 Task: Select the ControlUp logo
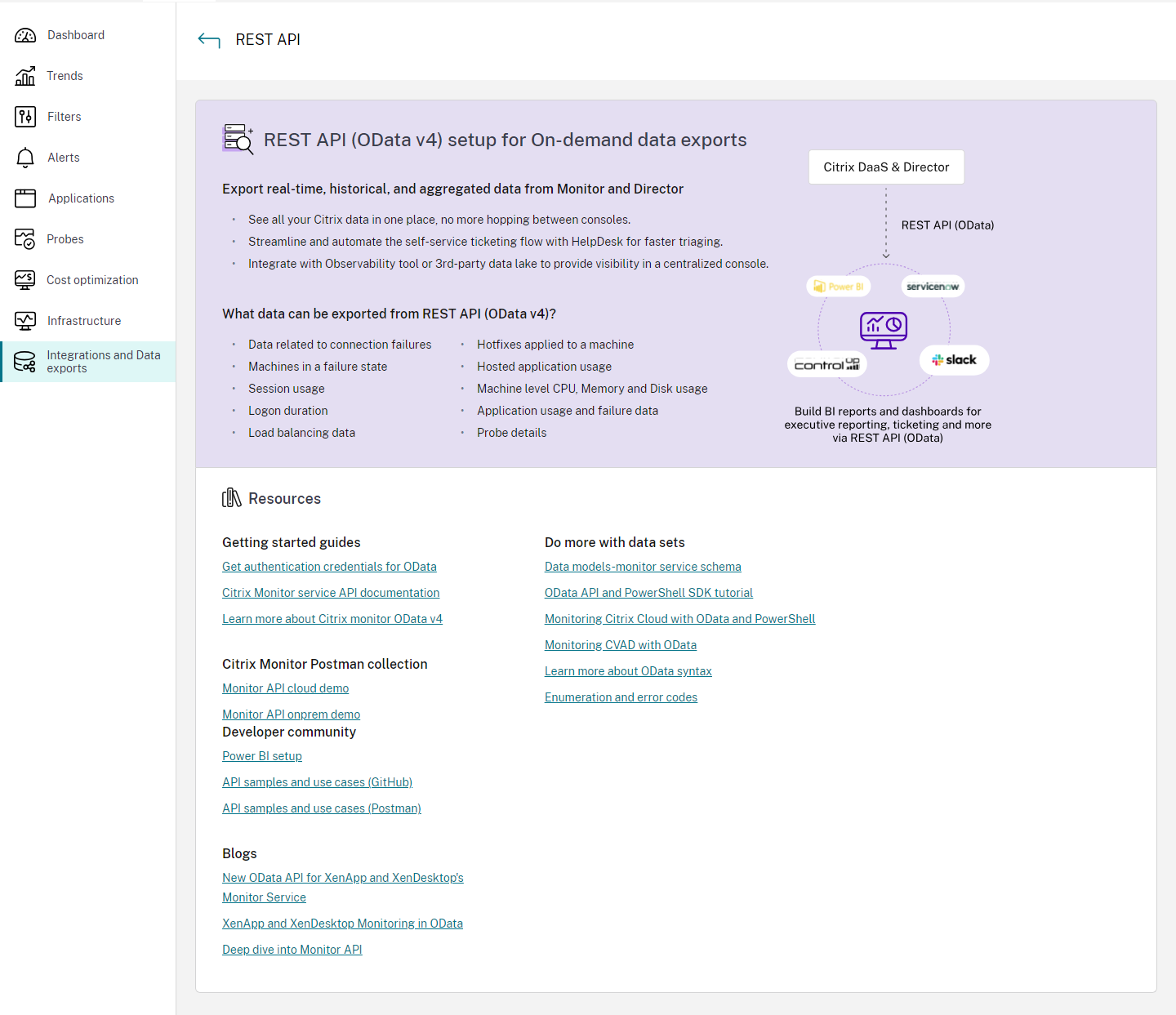click(x=826, y=363)
